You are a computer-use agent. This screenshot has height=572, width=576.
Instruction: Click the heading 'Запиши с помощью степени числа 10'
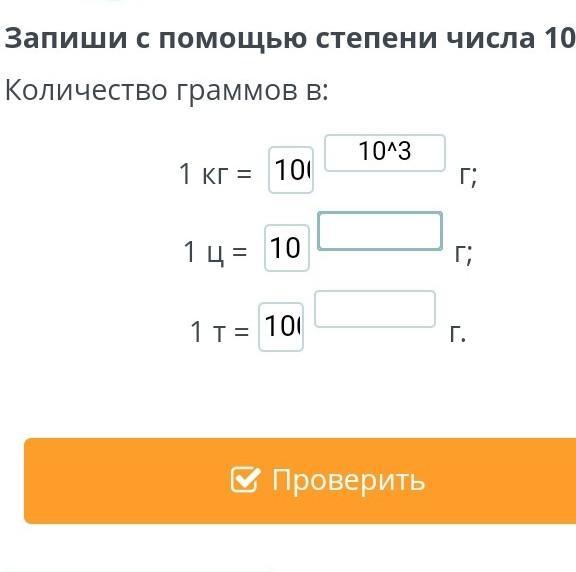pos(290,38)
